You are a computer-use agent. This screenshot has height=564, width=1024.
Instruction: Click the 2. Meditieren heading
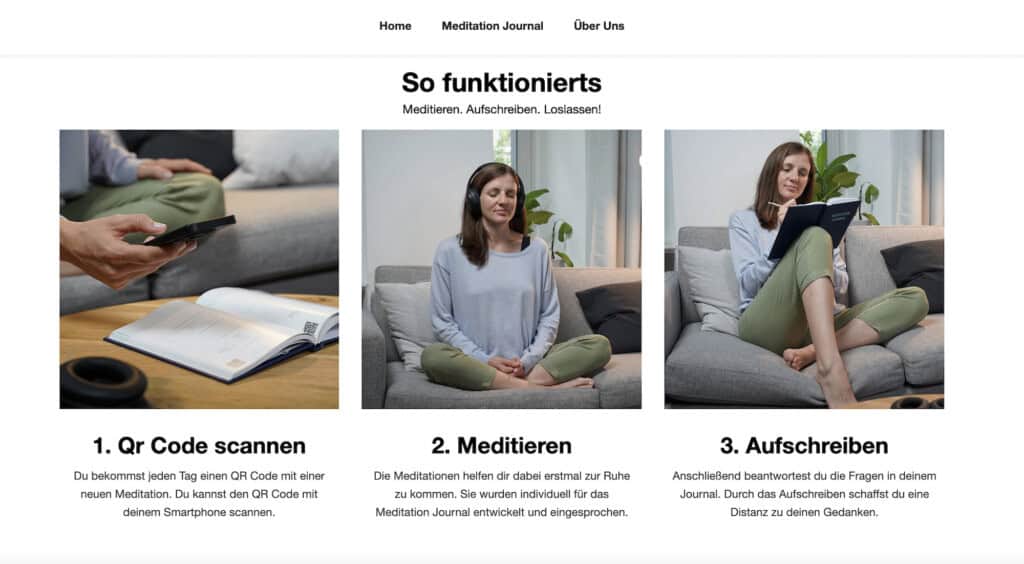tap(502, 446)
